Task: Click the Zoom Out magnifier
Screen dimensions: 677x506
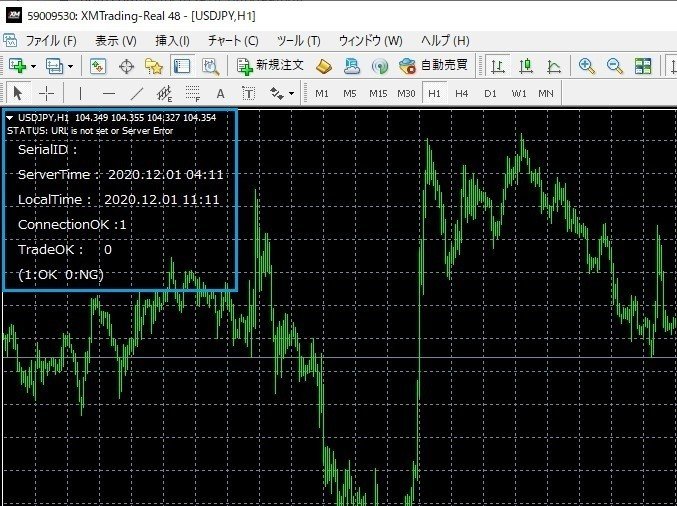Action: click(x=615, y=66)
